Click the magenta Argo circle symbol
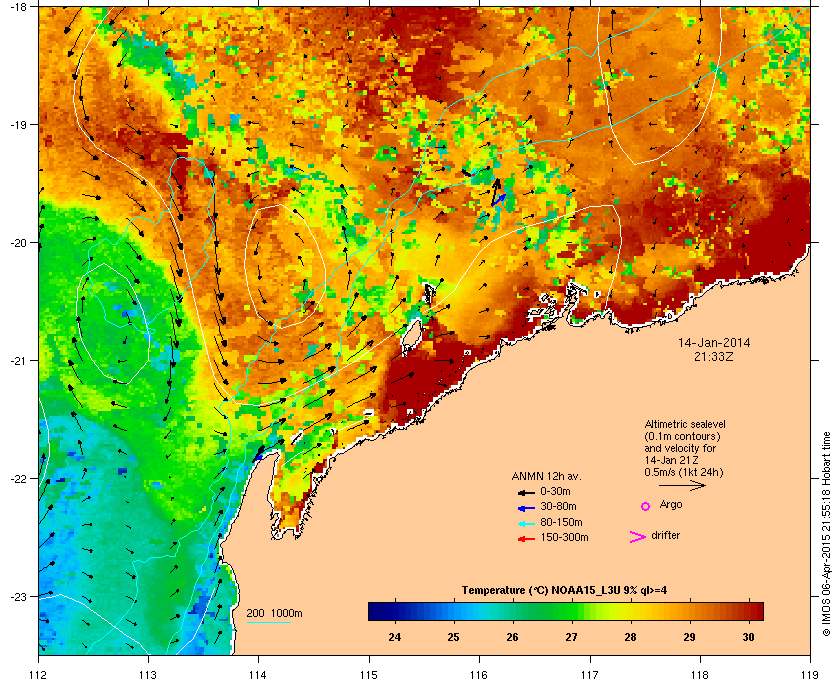The height and width of the screenshot is (680, 840). [646, 506]
